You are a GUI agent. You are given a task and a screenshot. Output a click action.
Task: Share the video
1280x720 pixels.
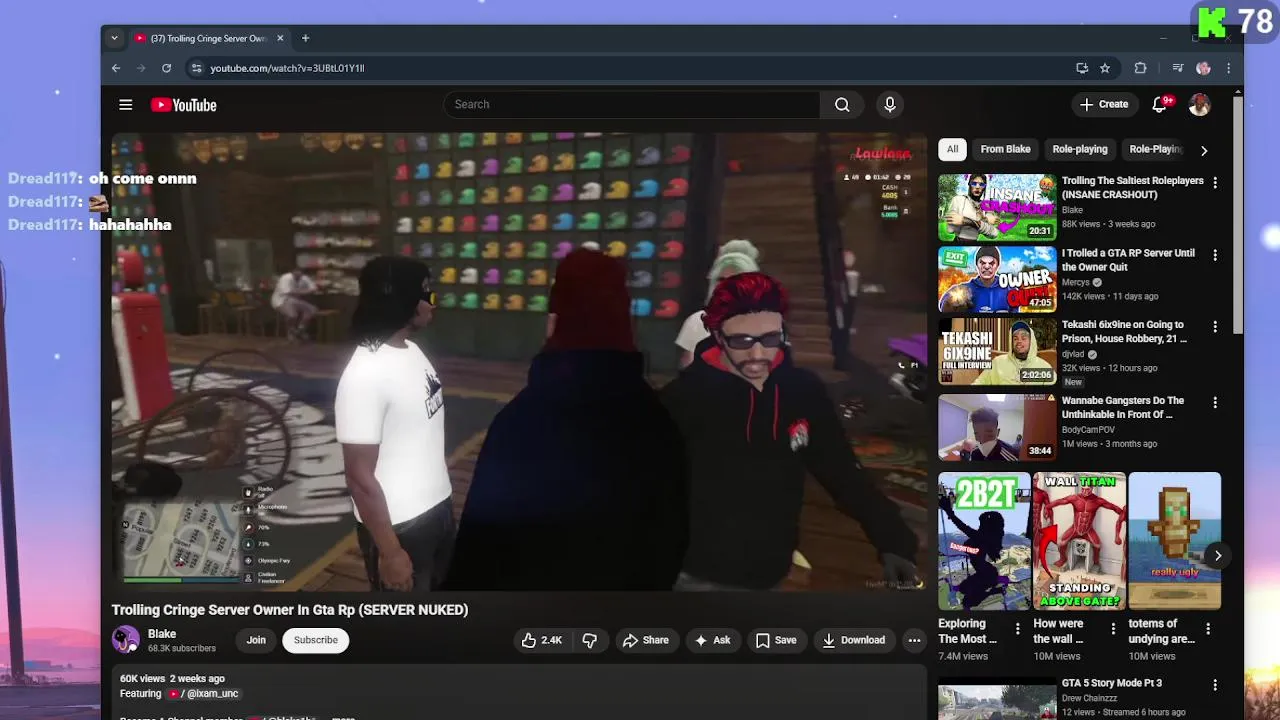(x=646, y=640)
